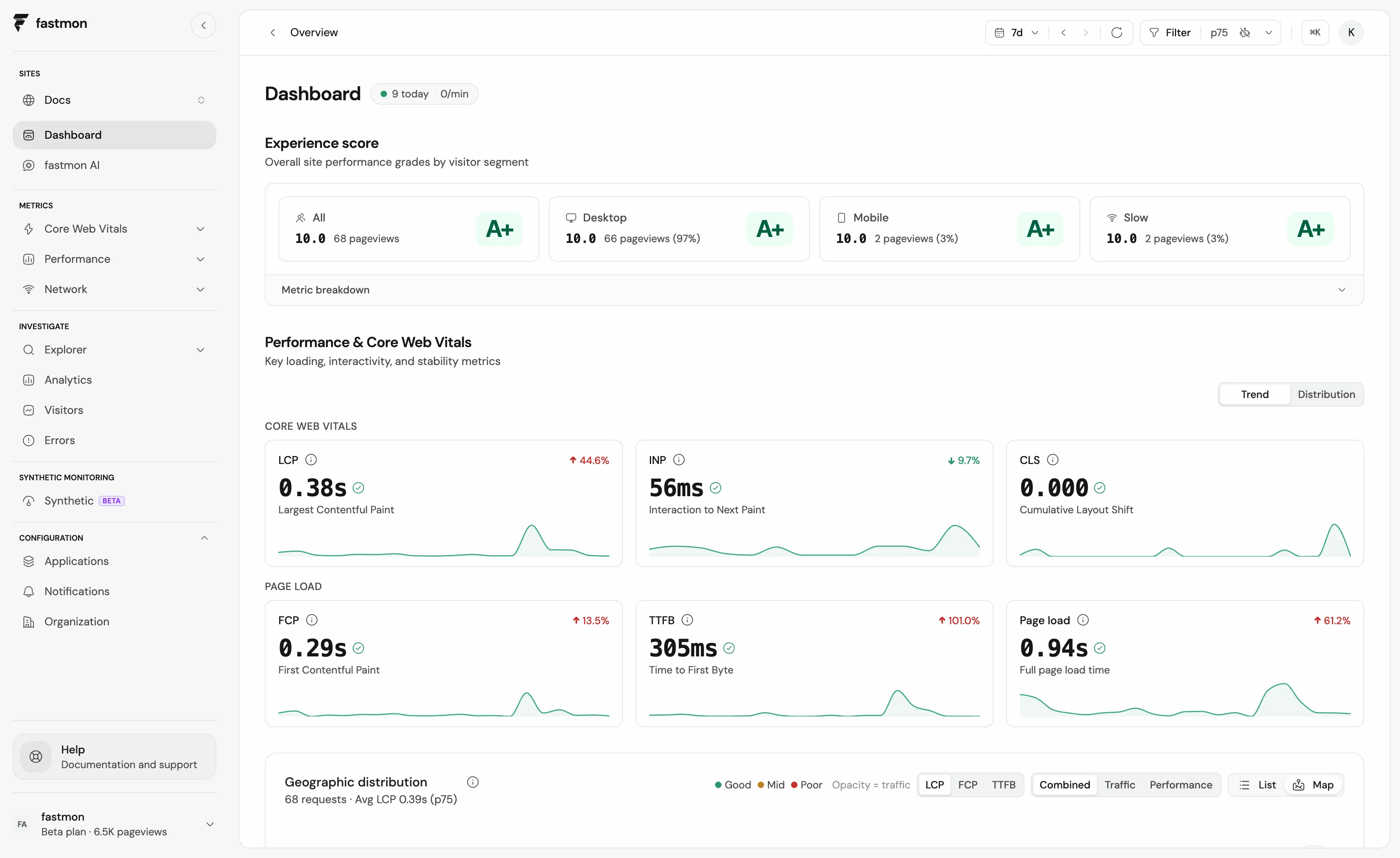The height and width of the screenshot is (858, 1400).
Task: Switch the chart view to Distribution
Action: coord(1326,394)
